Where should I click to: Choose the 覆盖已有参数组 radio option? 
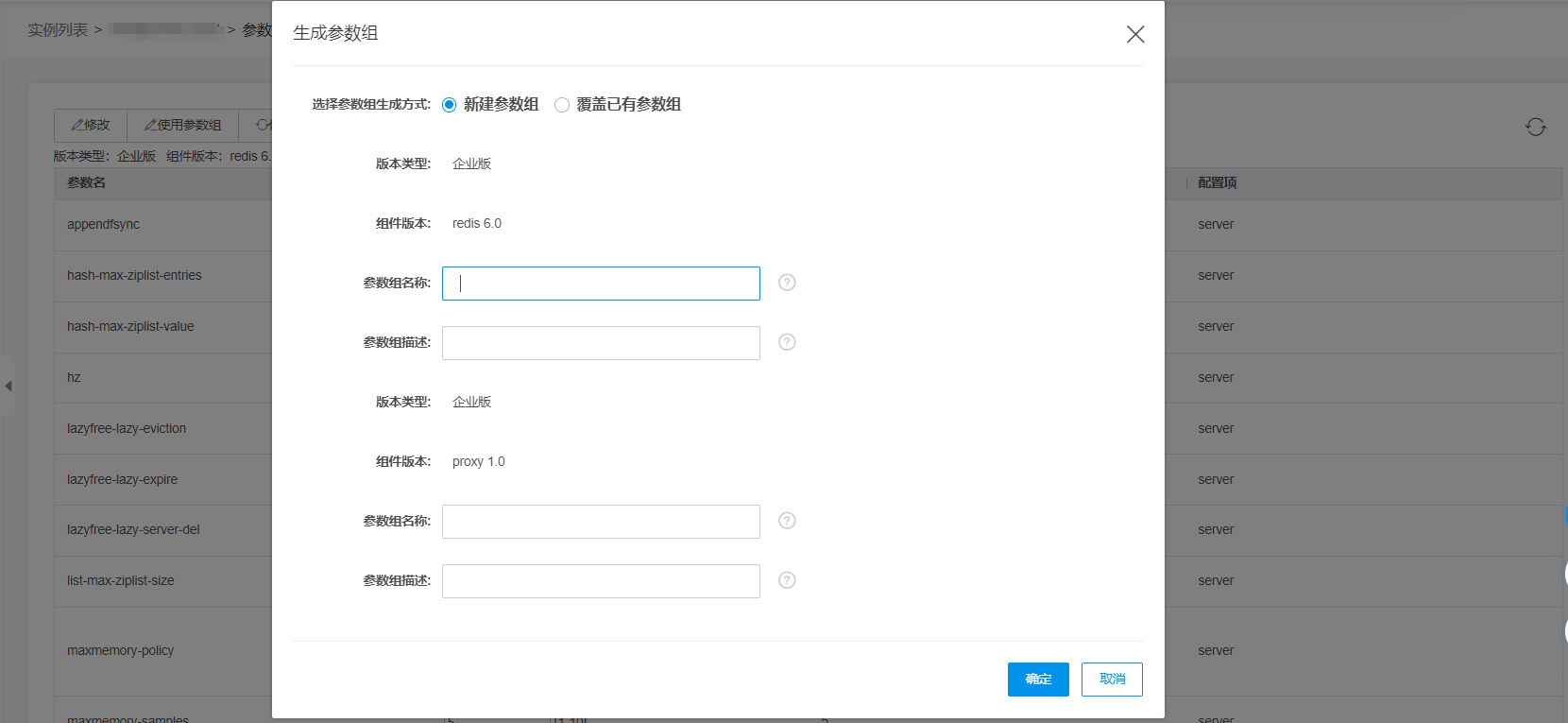562,105
